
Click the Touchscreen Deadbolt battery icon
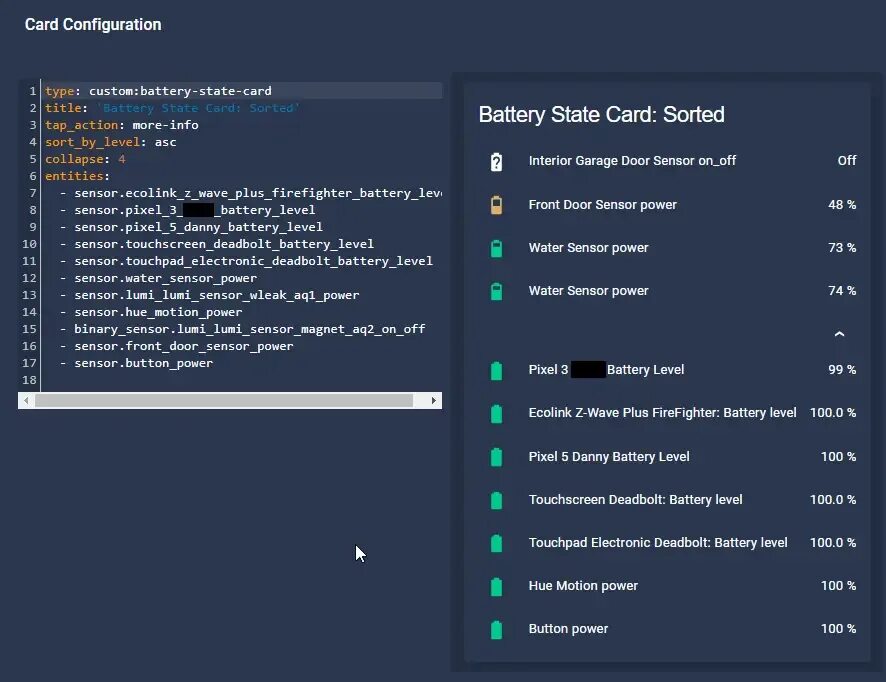(x=496, y=500)
